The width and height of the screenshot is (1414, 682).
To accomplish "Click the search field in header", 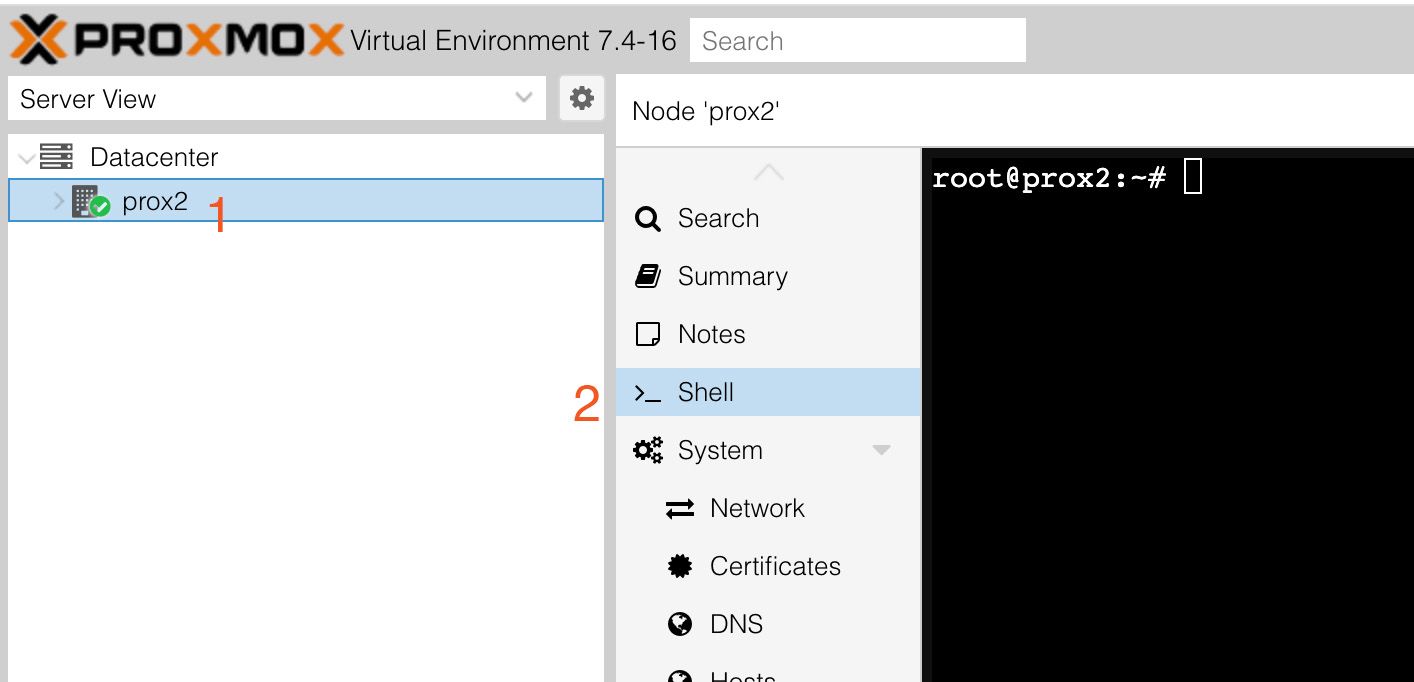I will pos(858,41).
